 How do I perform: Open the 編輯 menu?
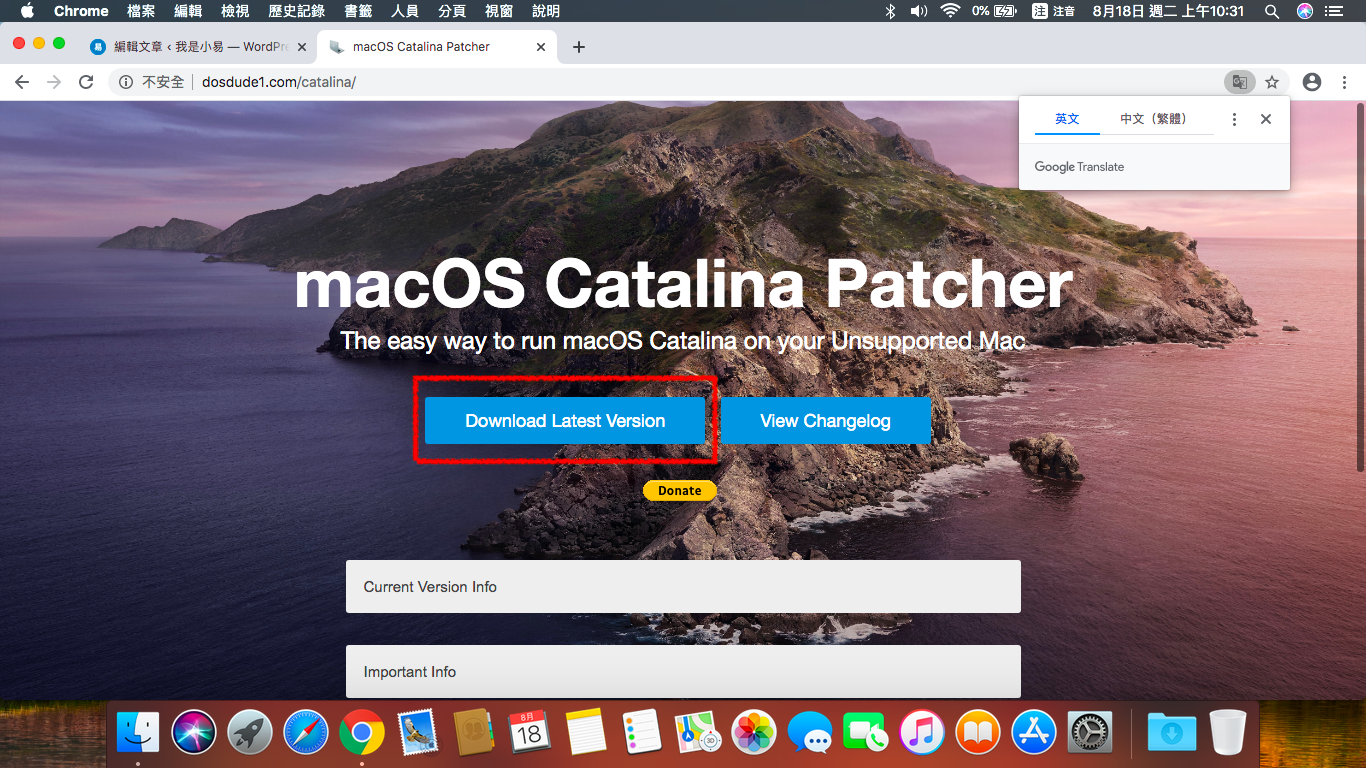pos(188,11)
